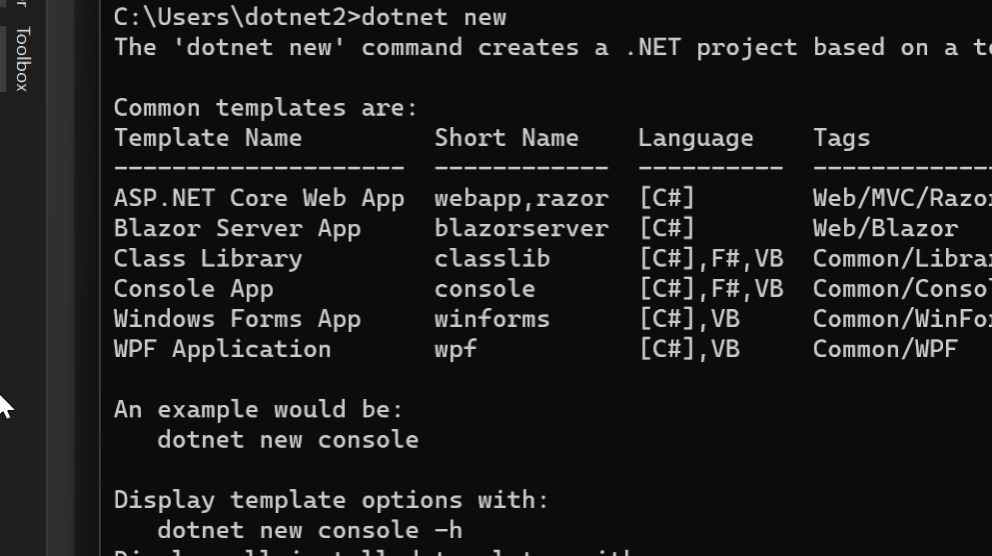
Task: Click the 'webapp,razor' short name
Action: [x=521, y=198]
